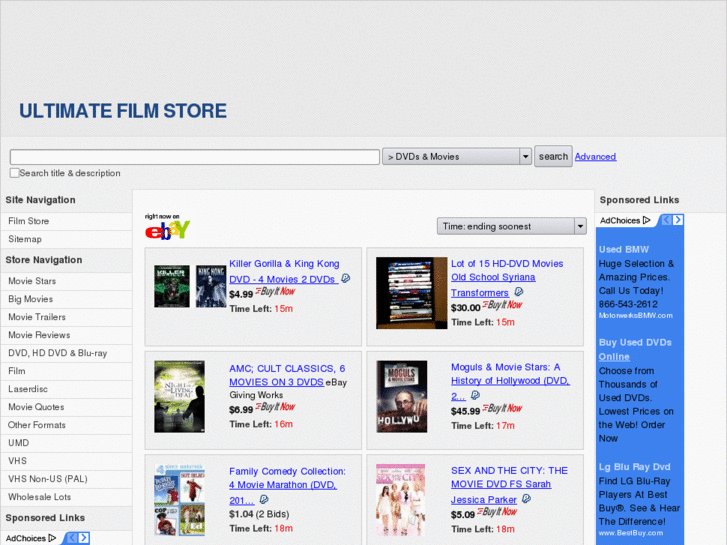Screen dimensions: 727x545
Task: Click MotorwerksBMW.com ad URL
Action: pyautogui.click(x=635, y=315)
